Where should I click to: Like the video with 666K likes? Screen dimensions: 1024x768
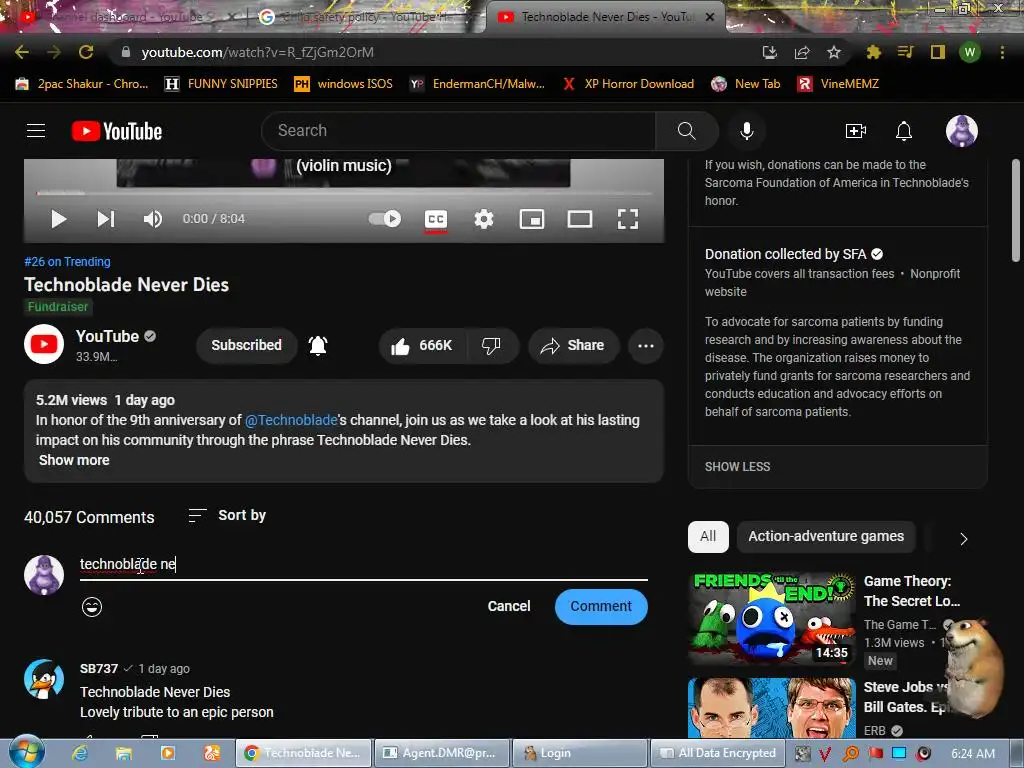[x=422, y=345]
